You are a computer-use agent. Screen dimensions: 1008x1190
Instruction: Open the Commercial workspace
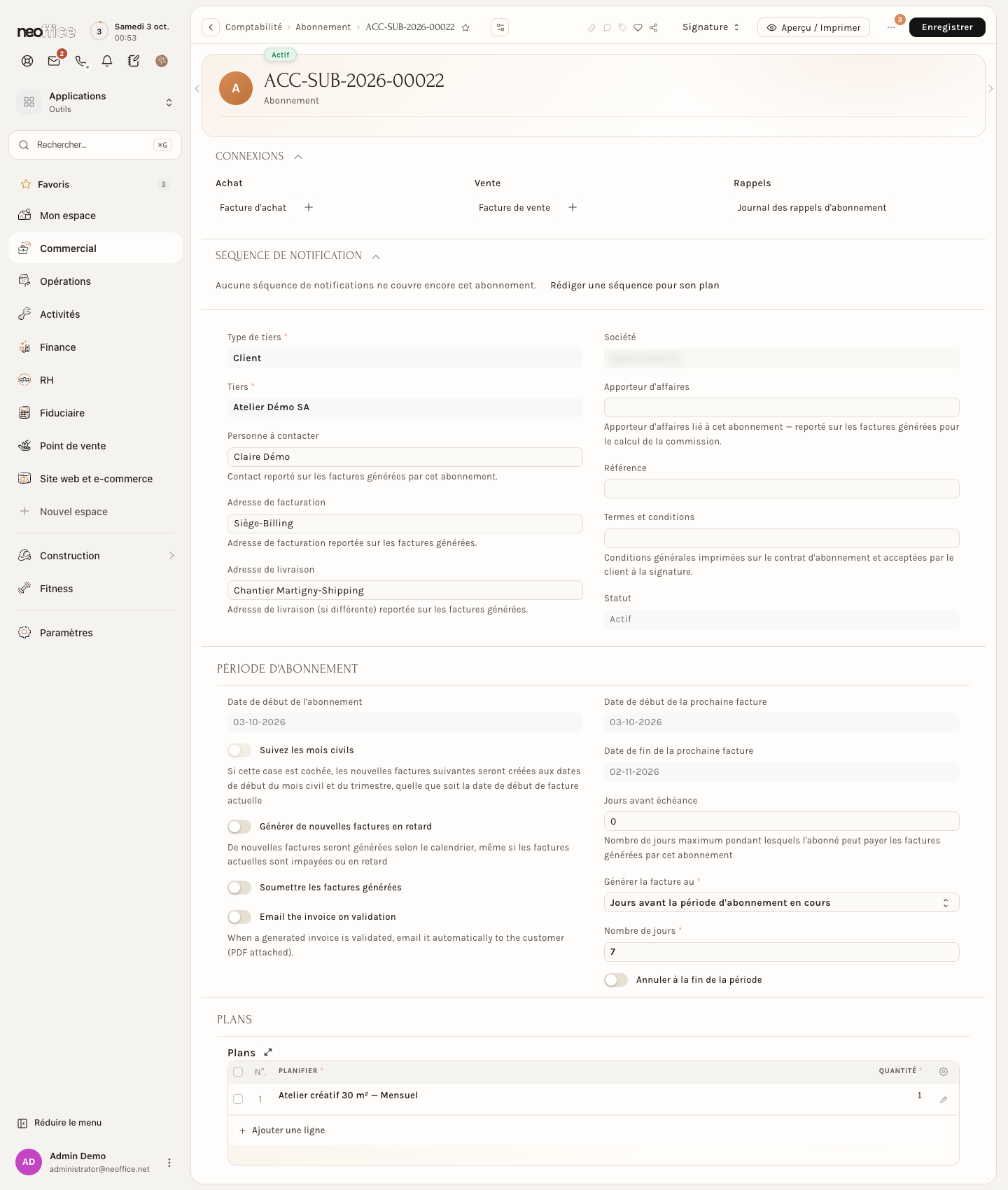coord(95,248)
